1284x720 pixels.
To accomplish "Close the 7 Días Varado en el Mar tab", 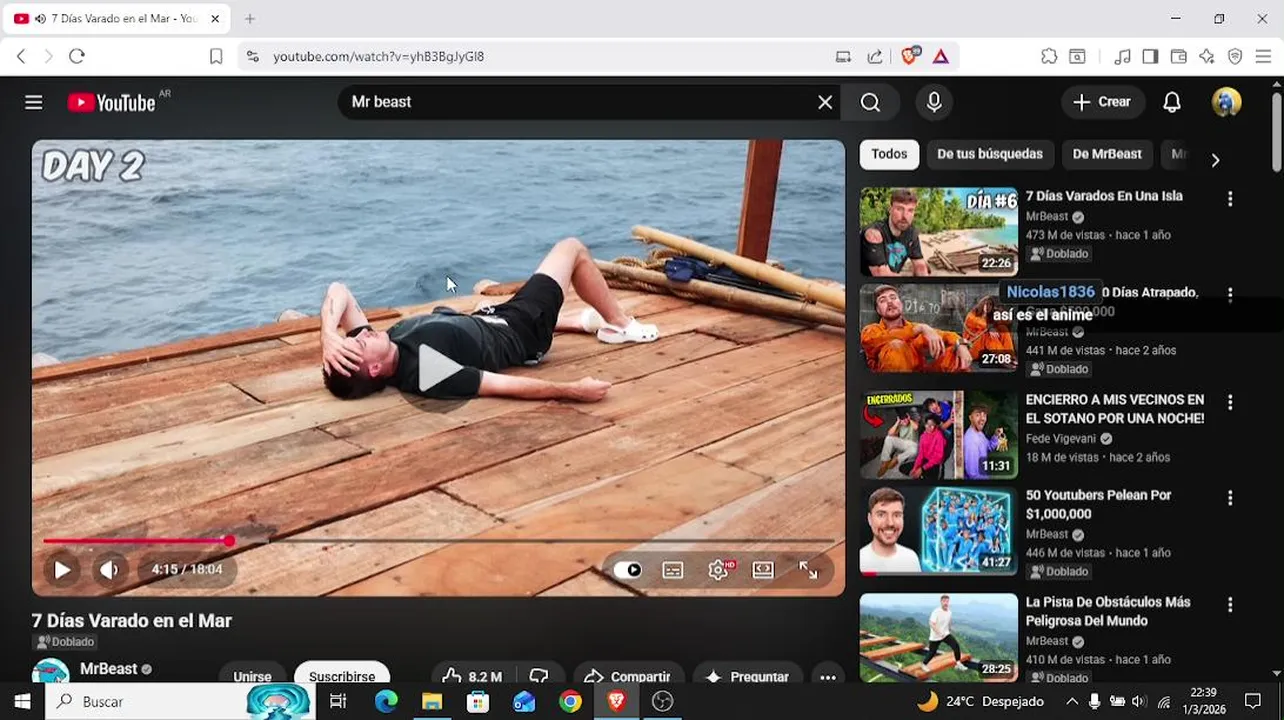I will click(x=215, y=18).
